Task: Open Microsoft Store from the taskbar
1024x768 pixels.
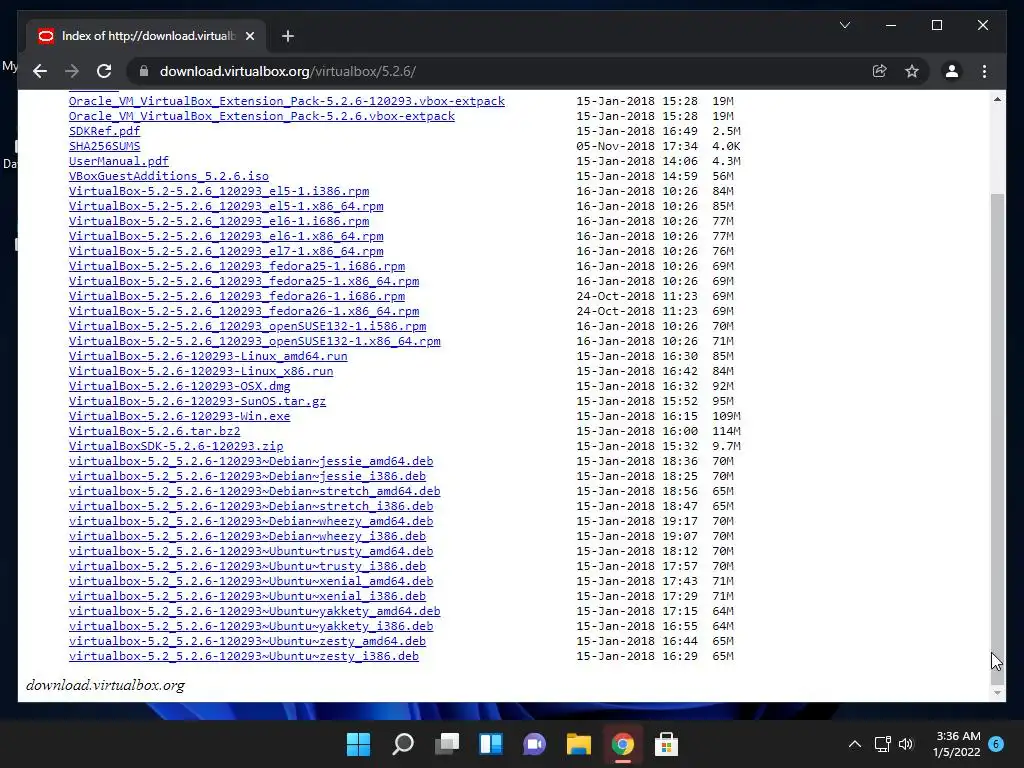Action: 666,744
